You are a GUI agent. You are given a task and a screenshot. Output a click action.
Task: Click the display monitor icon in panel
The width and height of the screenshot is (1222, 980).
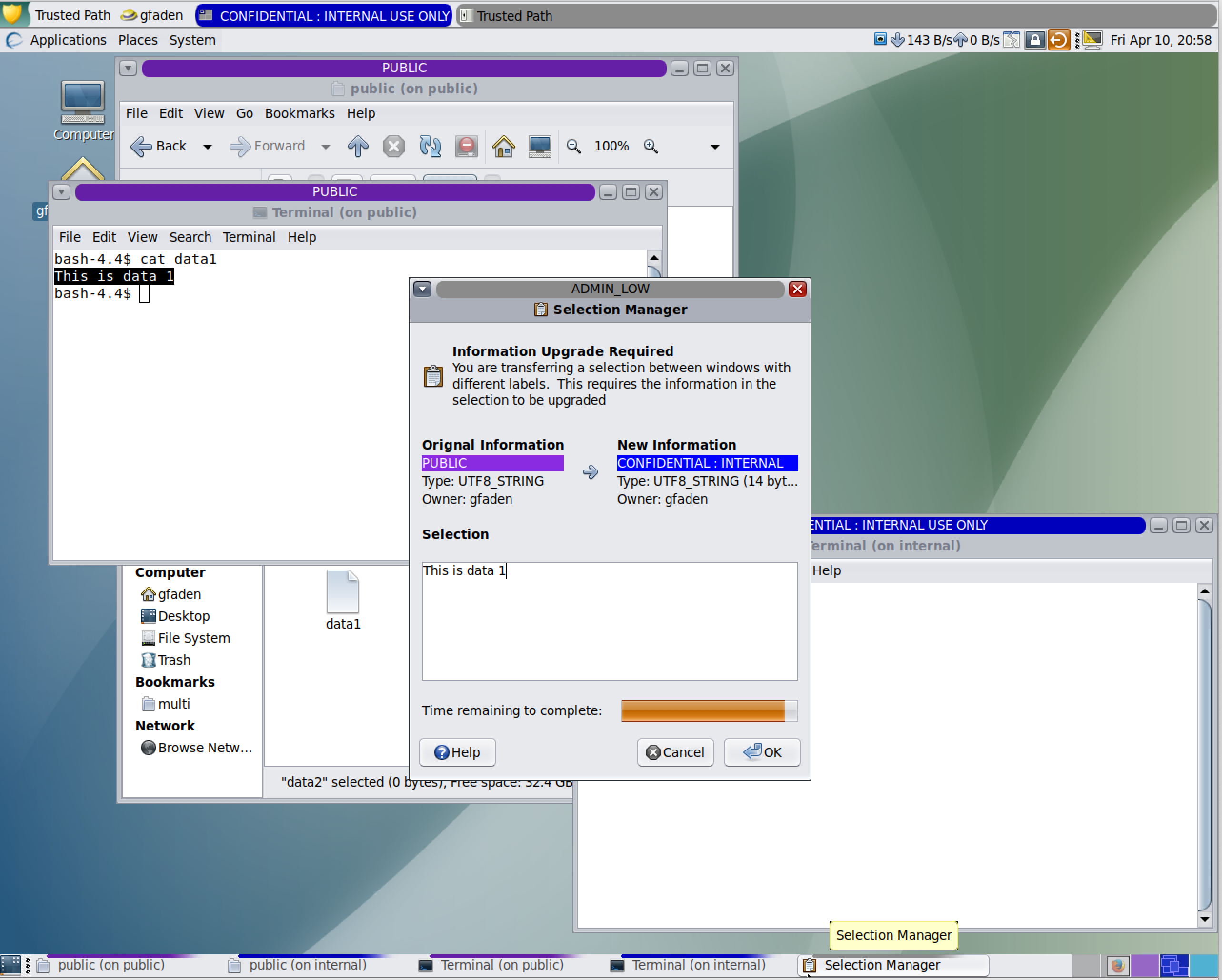coord(1092,40)
